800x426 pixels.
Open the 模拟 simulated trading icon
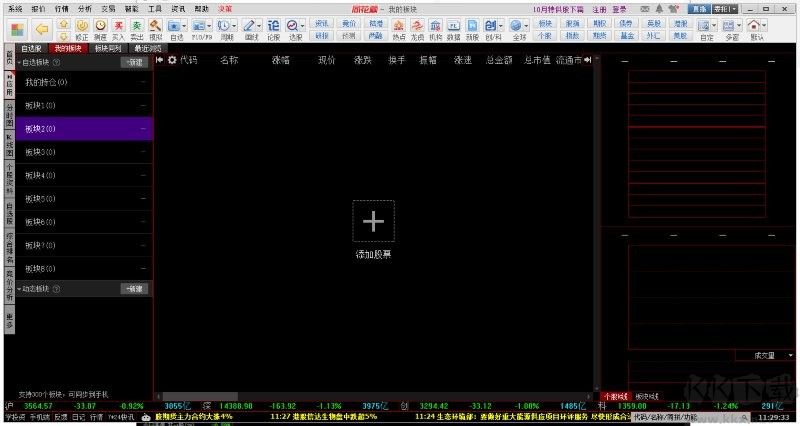155,27
